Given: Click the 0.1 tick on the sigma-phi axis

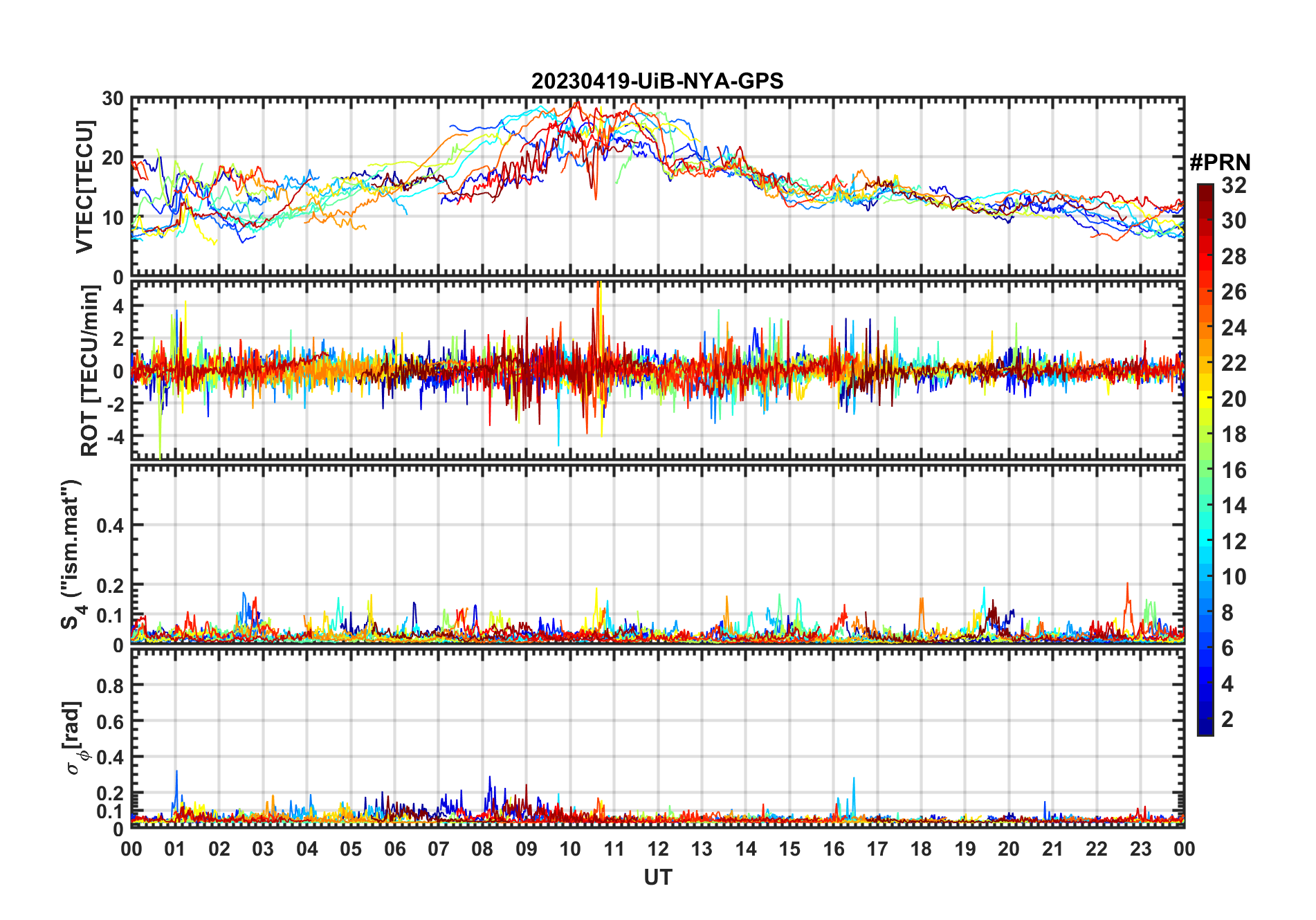Looking at the screenshot, I should click(x=110, y=811).
